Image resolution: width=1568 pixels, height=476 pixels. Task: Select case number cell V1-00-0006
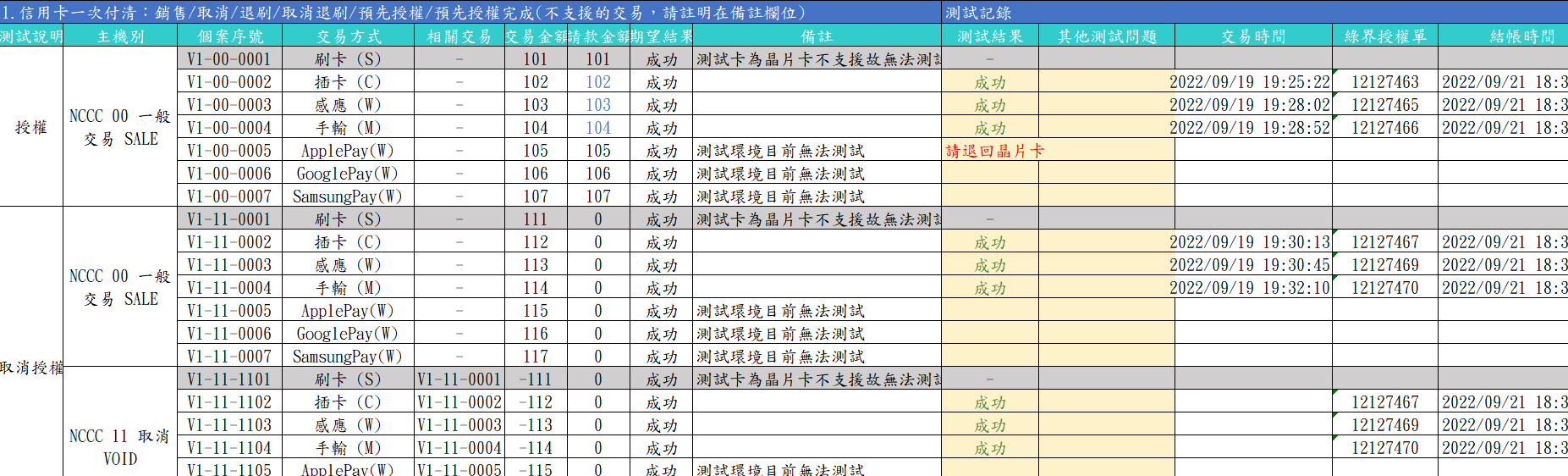click(x=229, y=173)
